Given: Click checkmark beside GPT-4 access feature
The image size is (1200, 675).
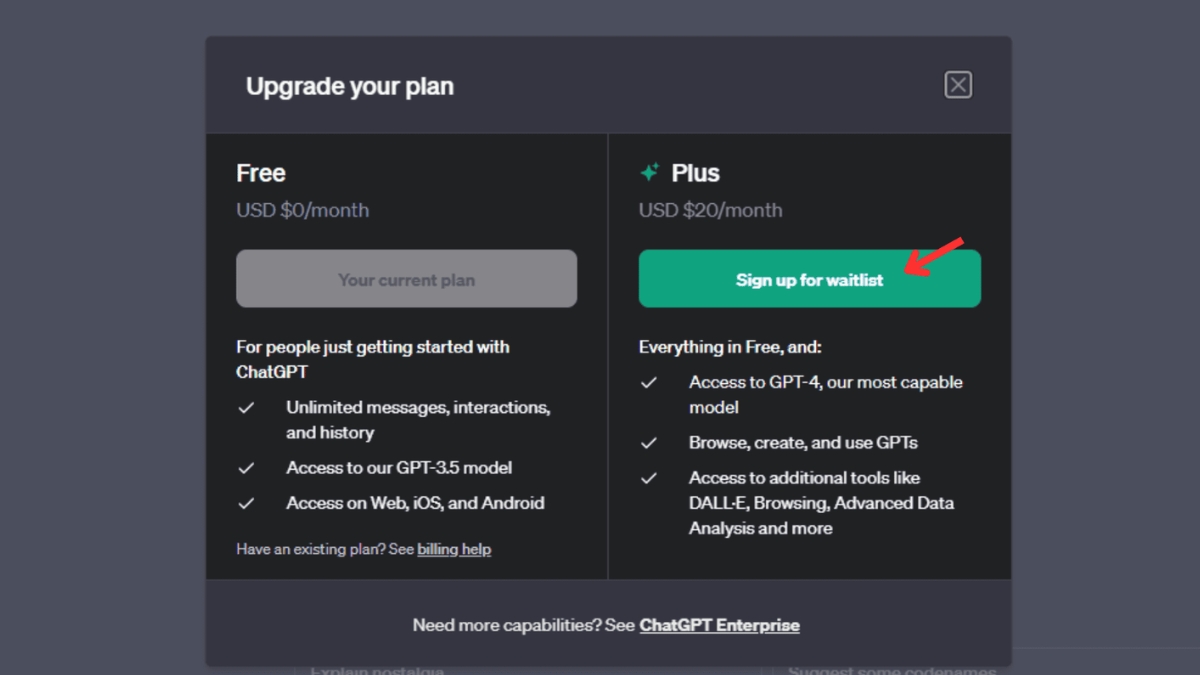Looking at the screenshot, I should [649, 383].
